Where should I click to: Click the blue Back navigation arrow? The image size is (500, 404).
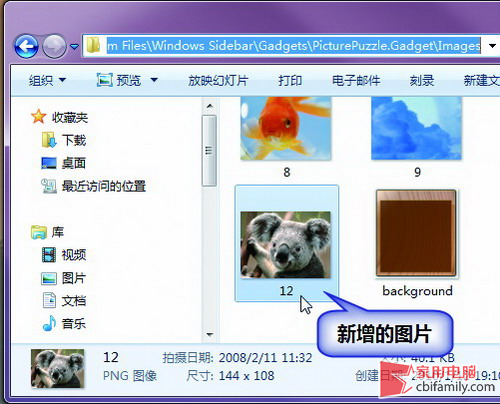click(x=26, y=46)
